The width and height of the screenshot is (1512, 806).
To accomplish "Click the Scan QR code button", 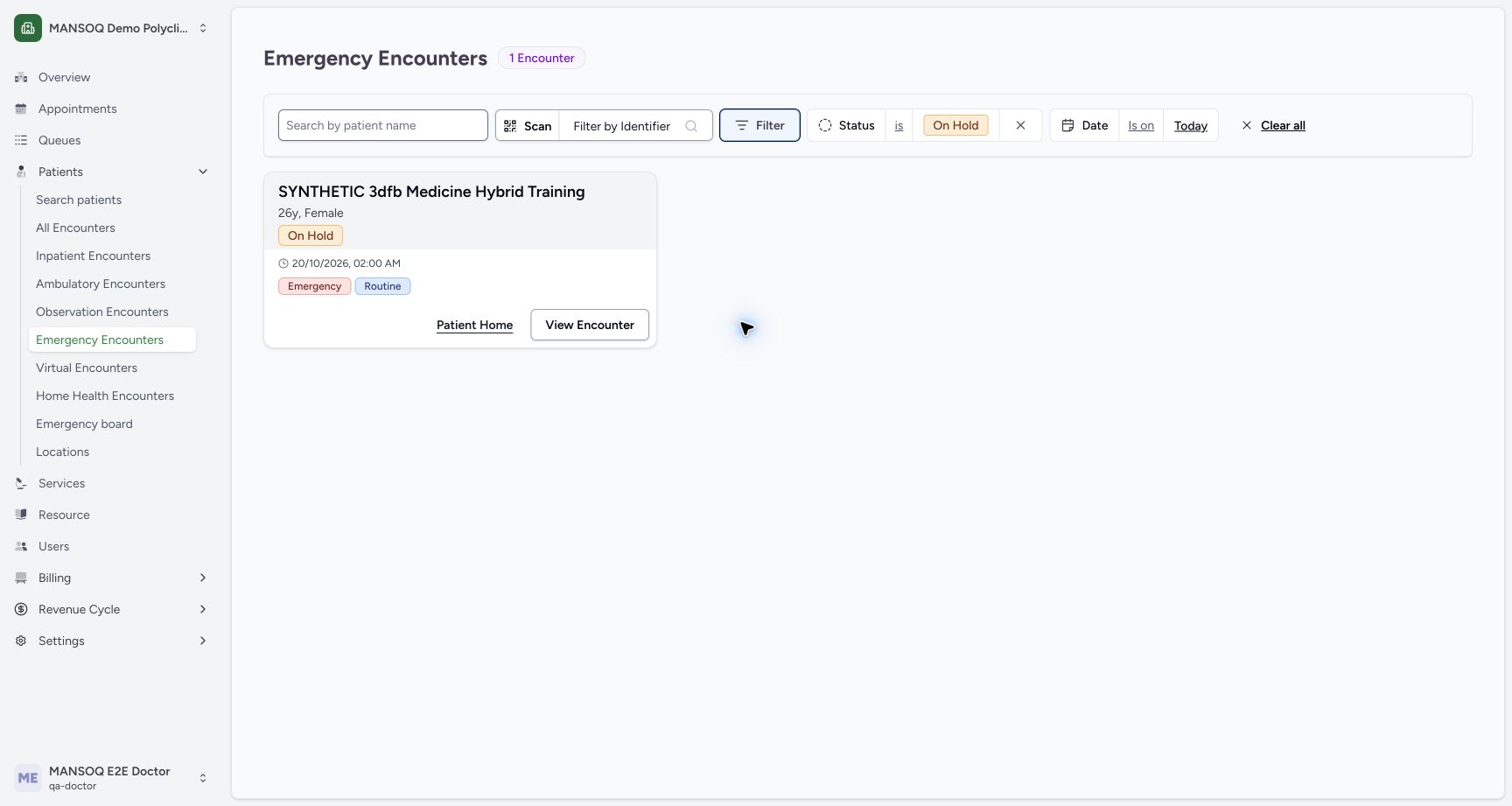I will click(528, 125).
